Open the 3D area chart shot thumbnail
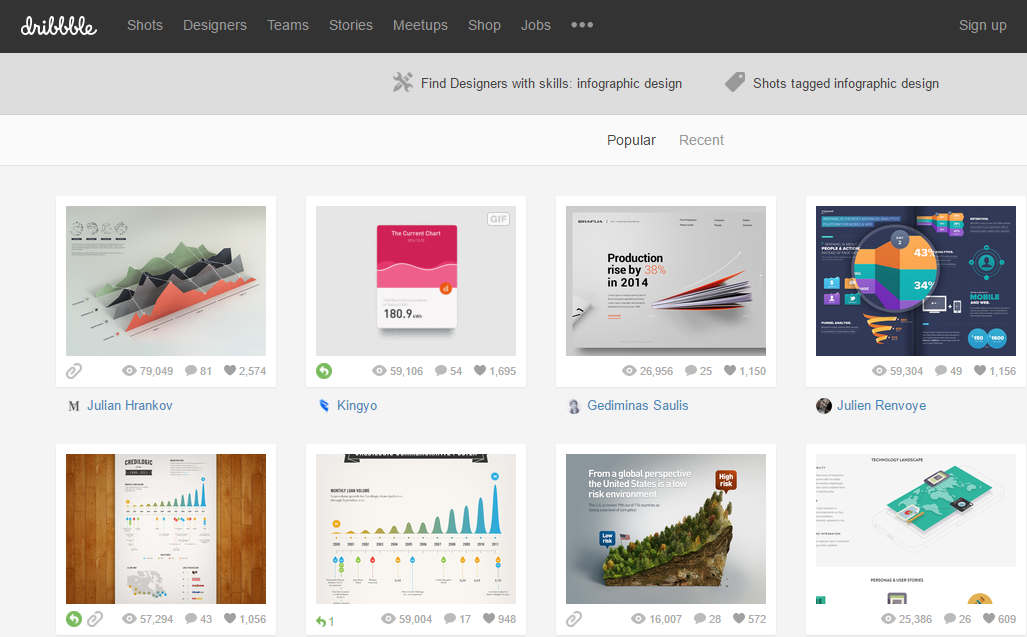This screenshot has height=637, width=1027. point(166,281)
